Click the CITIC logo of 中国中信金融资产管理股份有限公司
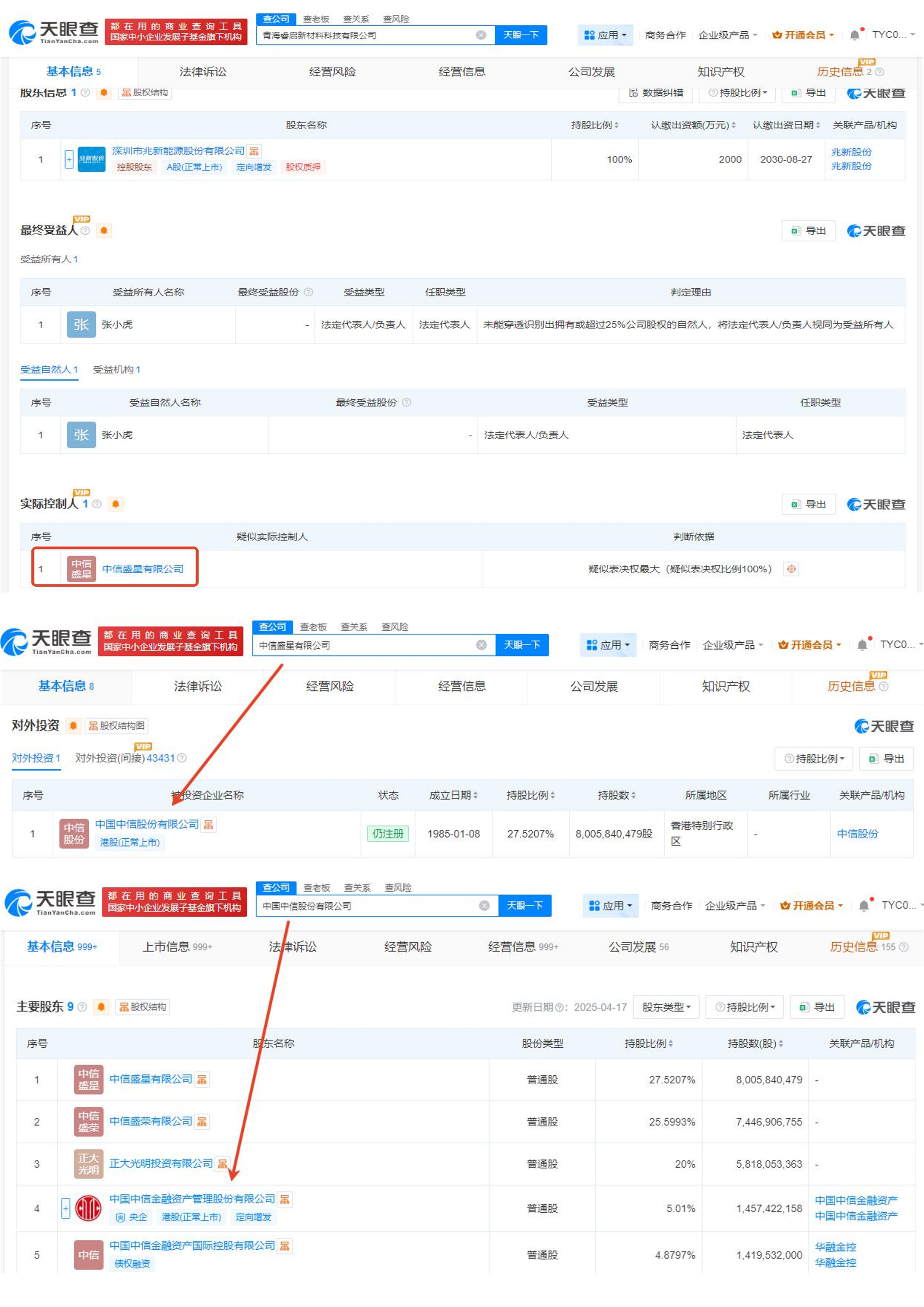 [x=88, y=1209]
